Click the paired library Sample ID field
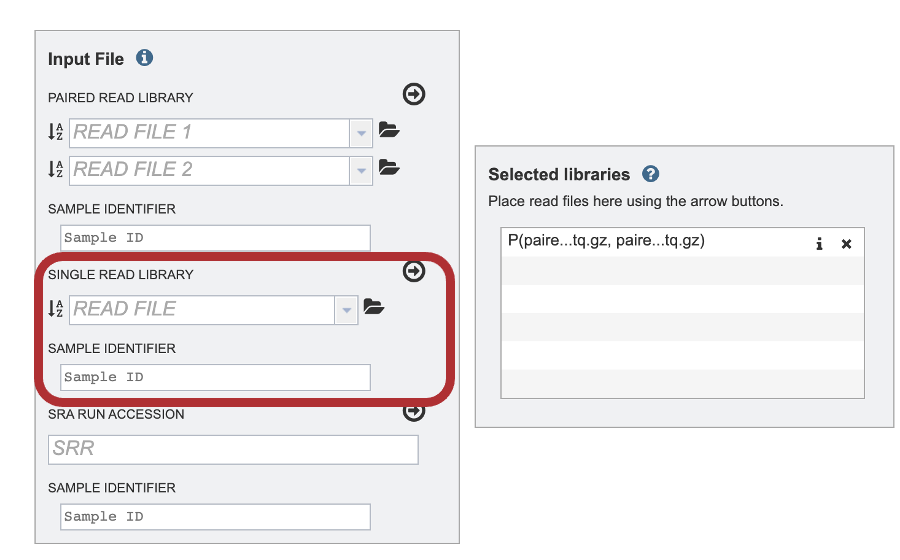Viewport: 900px width, 560px height. pyautogui.click(x=215, y=238)
